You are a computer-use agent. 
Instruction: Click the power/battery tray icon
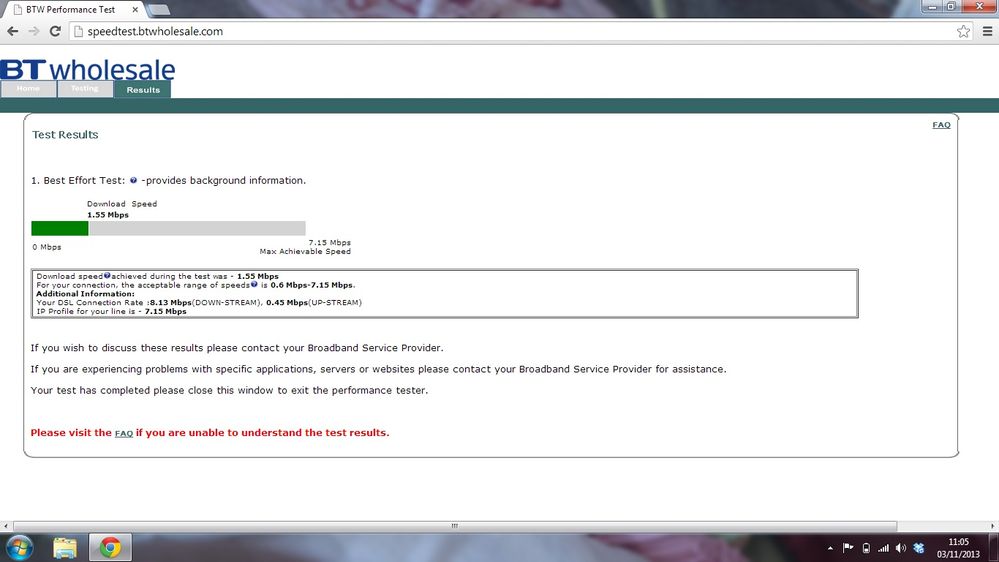tap(866, 548)
